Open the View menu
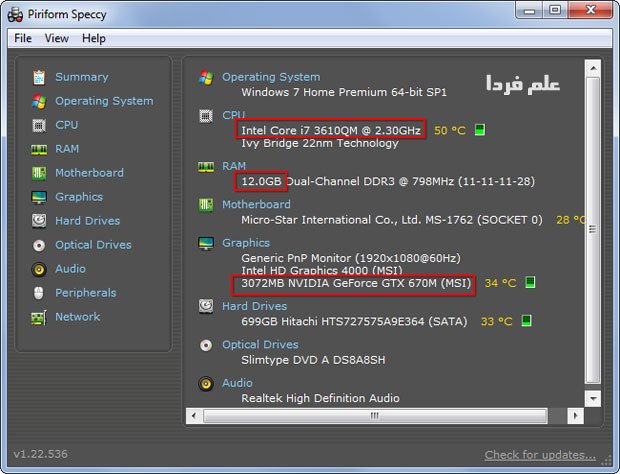Viewport: 620px width, 474px height. point(57,38)
